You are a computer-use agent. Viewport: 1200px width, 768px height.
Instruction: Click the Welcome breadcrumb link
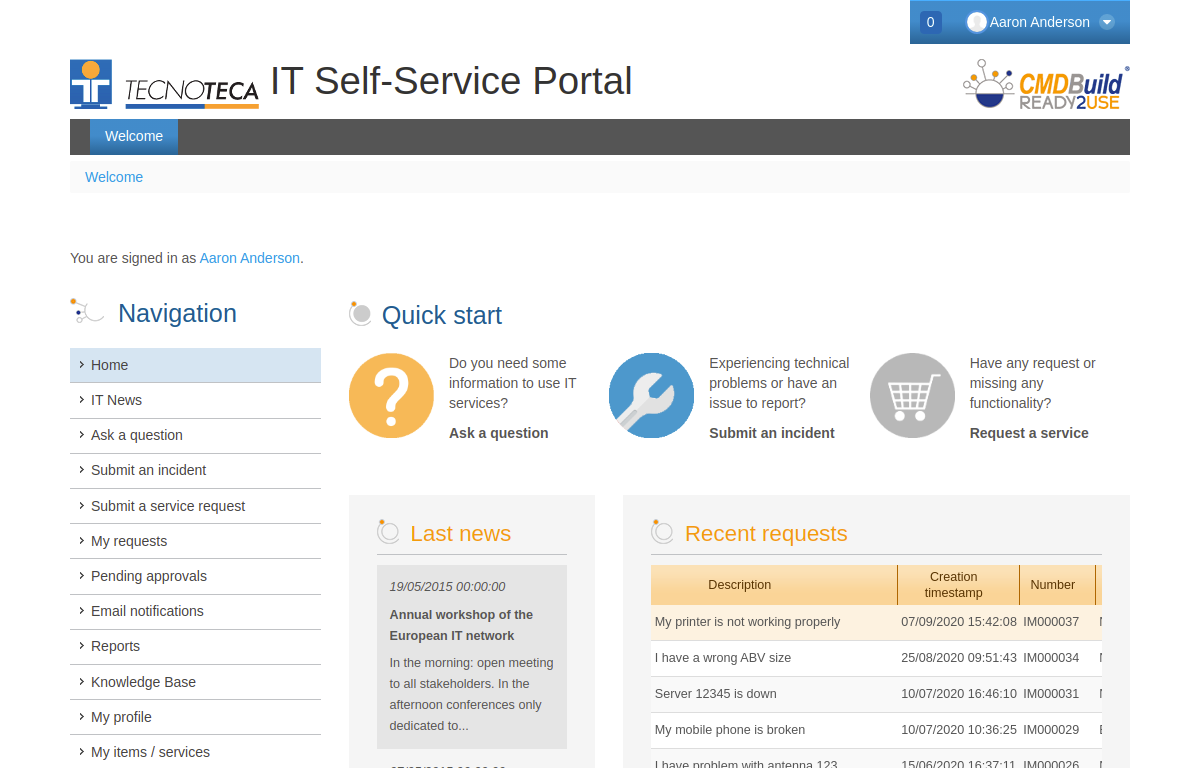114,177
